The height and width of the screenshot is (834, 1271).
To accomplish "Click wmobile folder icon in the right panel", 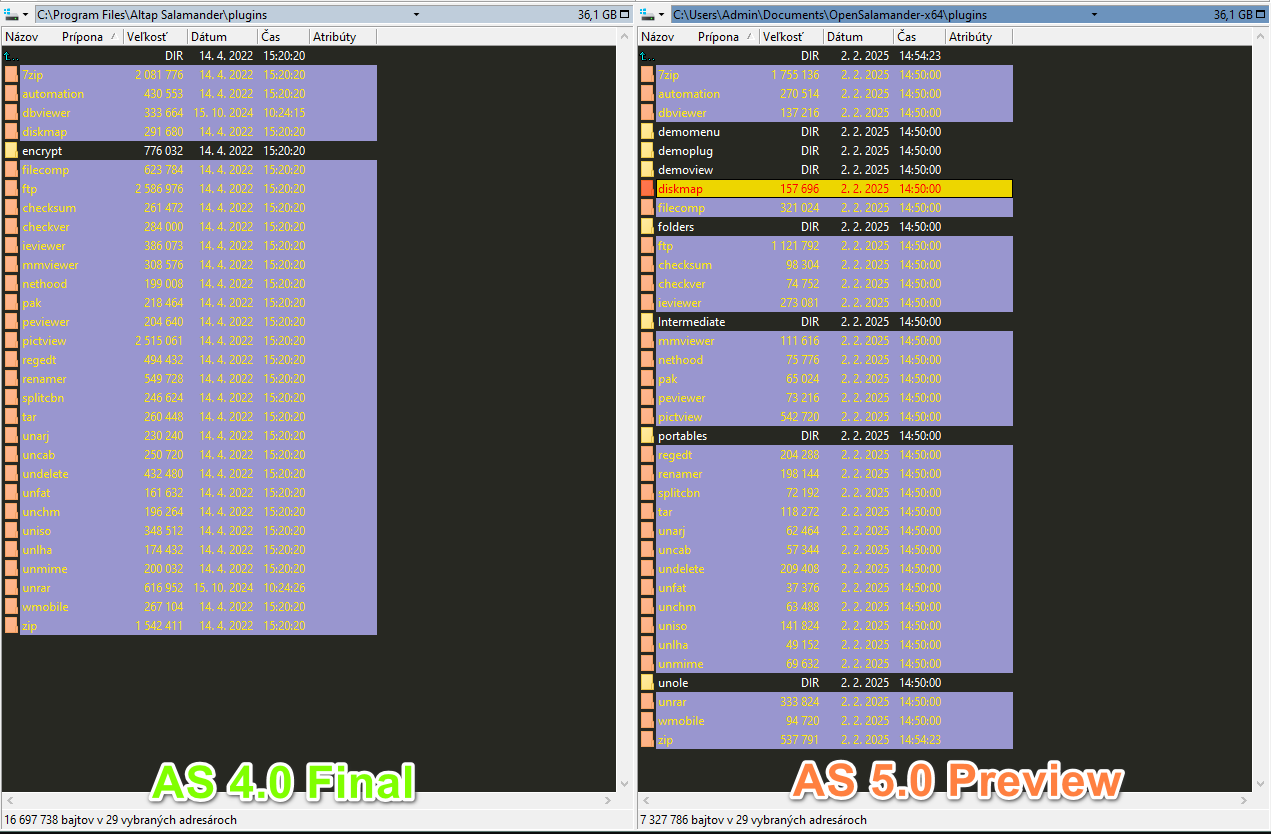I will [647, 721].
